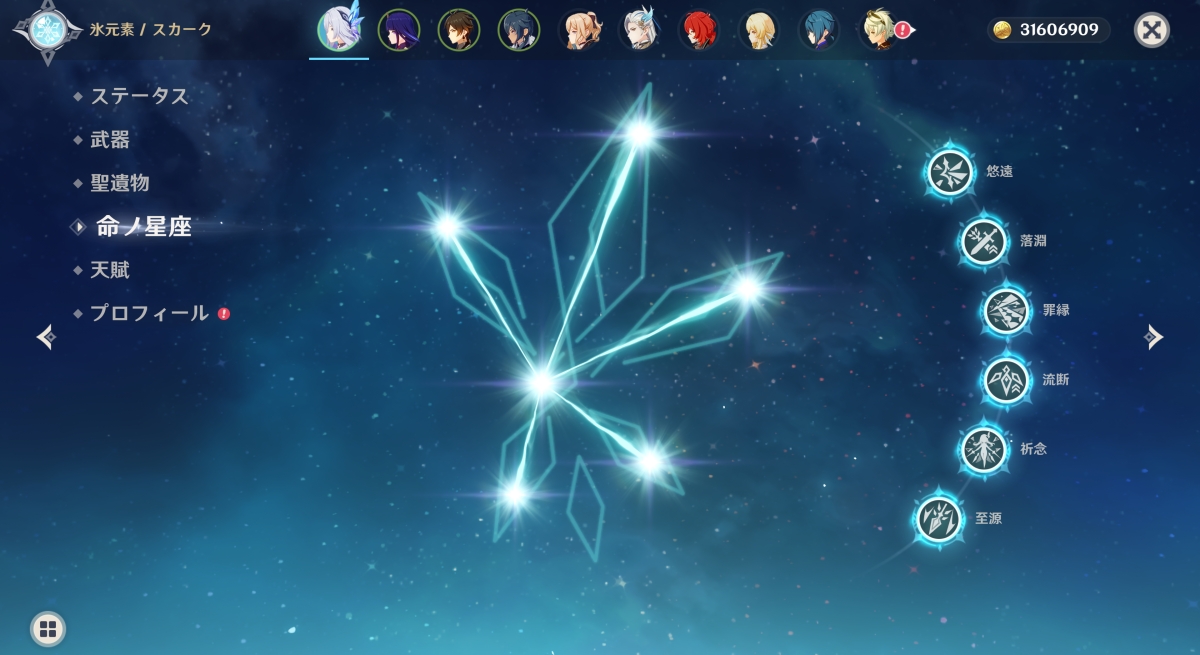Click the 罪縁 constellation node icon
Image resolution: width=1200 pixels, height=655 pixels.
(x=1006, y=310)
